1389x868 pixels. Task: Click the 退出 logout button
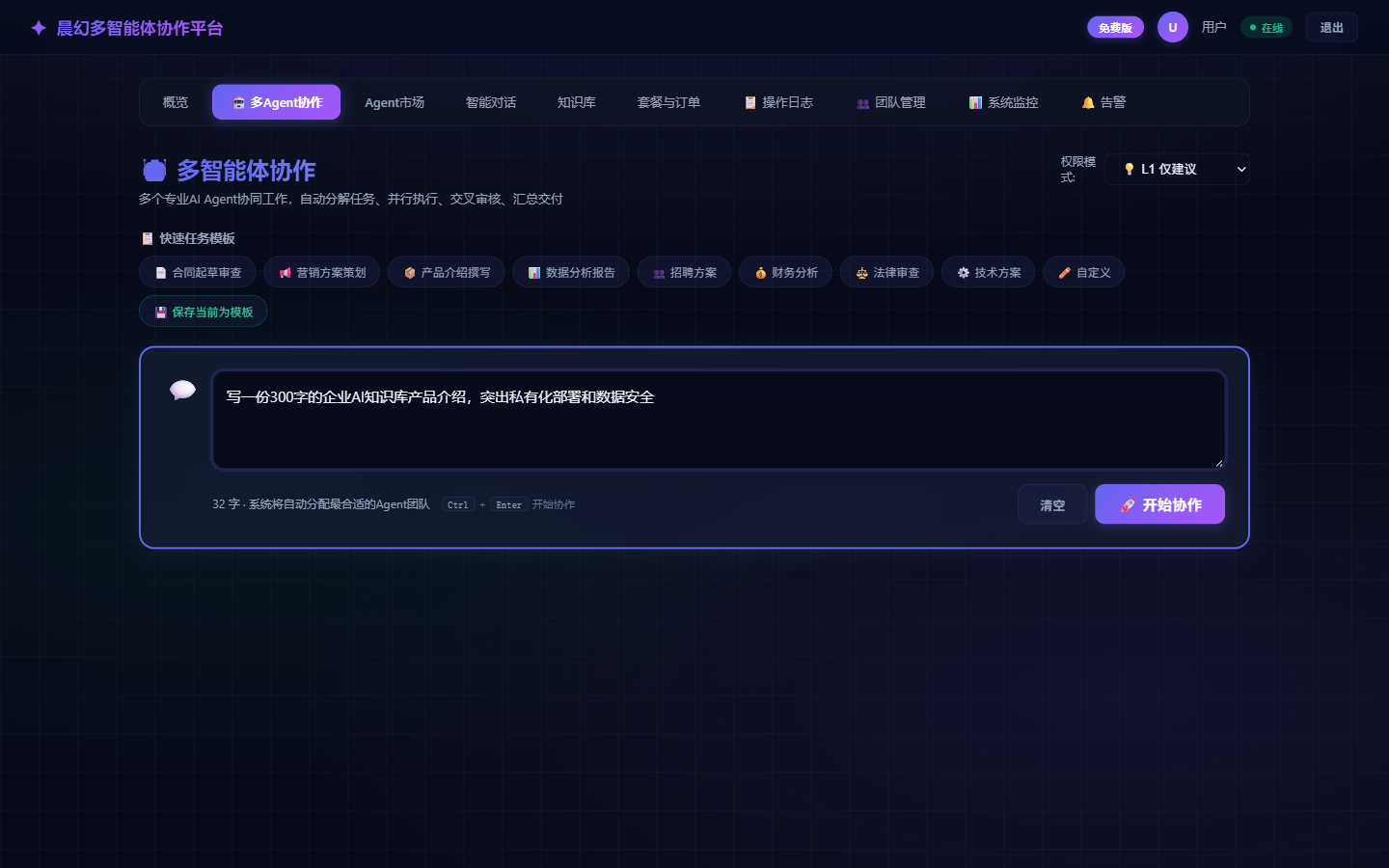[x=1332, y=27]
